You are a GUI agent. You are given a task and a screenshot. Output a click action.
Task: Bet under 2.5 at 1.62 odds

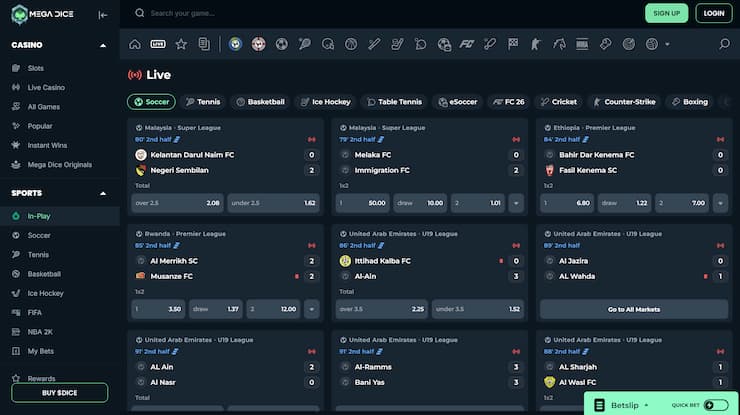(273, 203)
